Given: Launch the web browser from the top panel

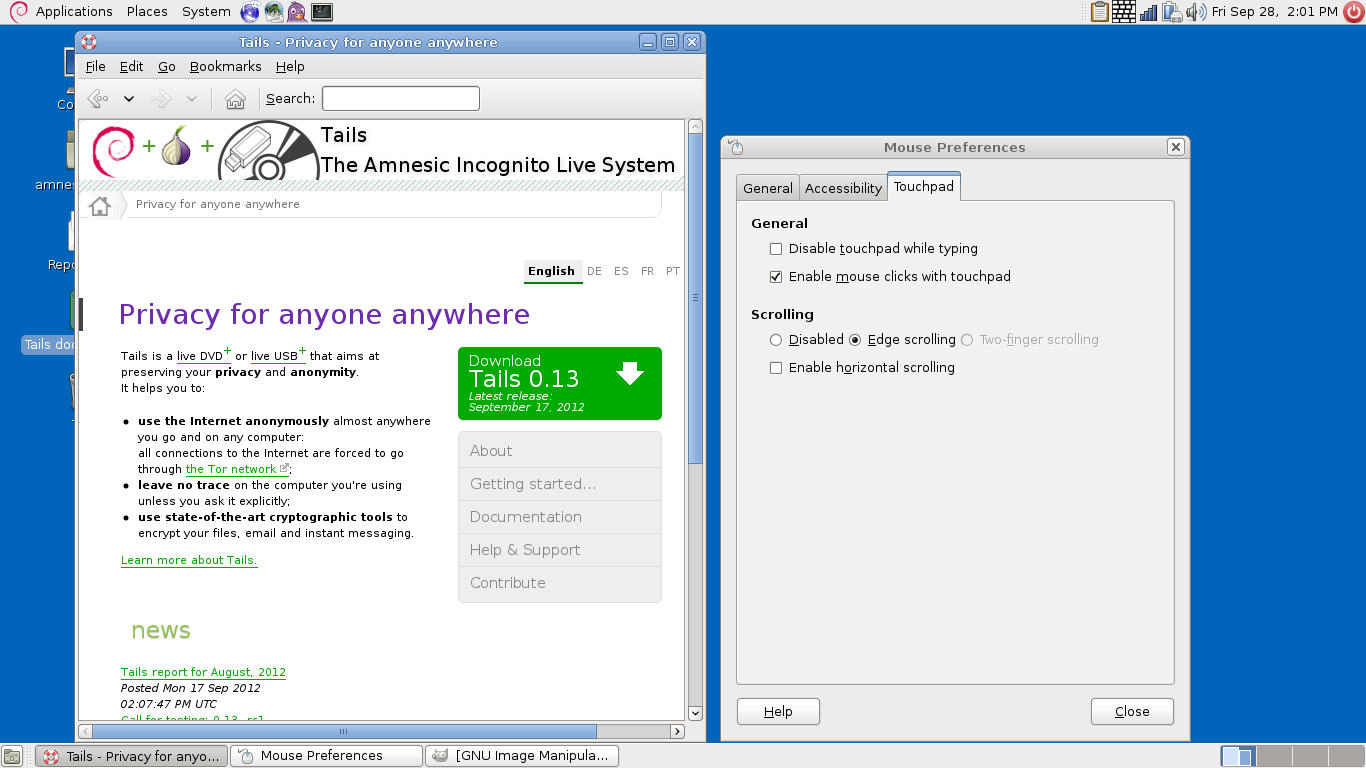Looking at the screenshot, I should click(250, 12).
